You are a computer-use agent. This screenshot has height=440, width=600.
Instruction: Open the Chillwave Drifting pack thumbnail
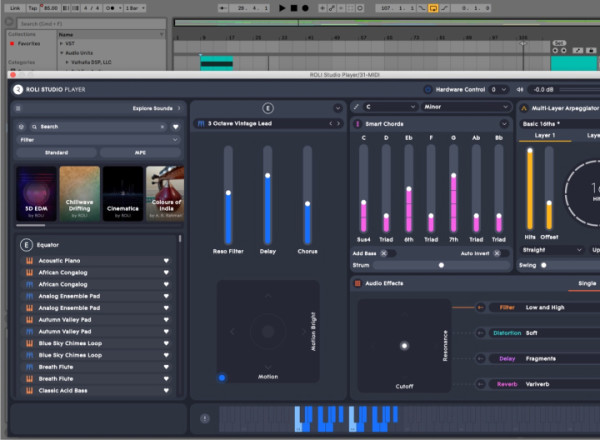(80, 194)
